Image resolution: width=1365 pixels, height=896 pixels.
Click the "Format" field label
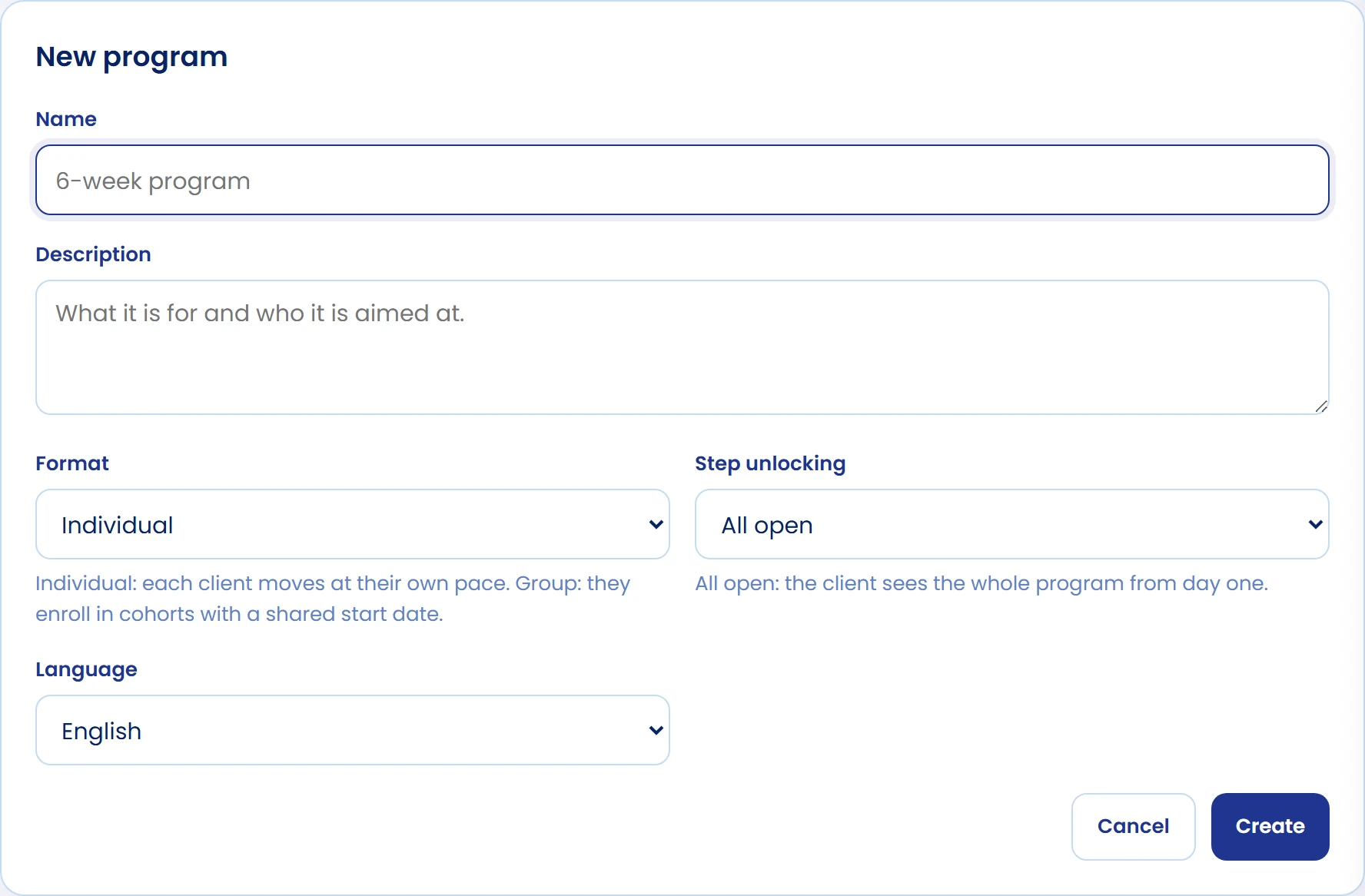(x=72, y=463)
